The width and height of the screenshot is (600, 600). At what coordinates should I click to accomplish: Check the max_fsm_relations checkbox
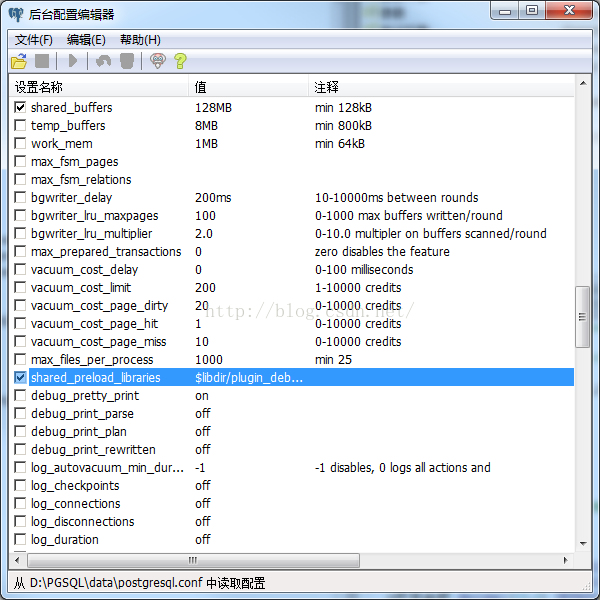point(20,179)
